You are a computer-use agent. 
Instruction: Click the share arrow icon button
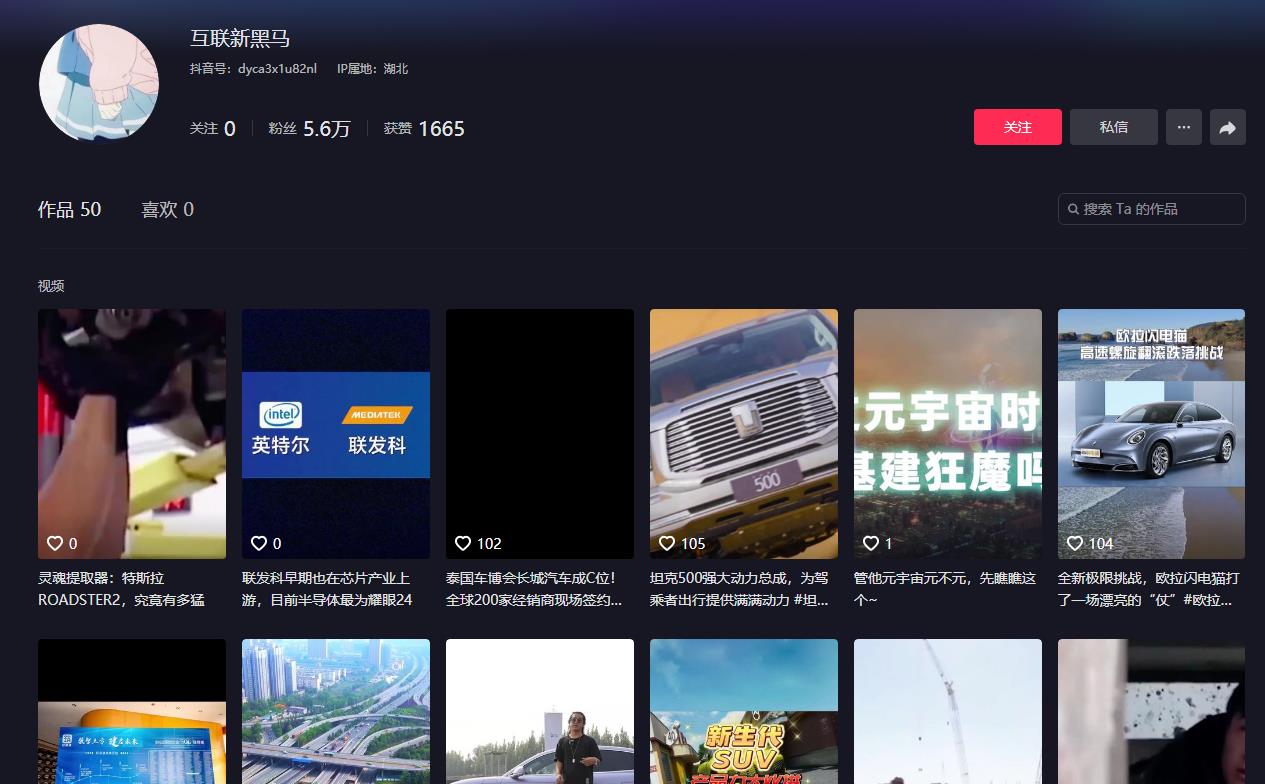(x=1228, y=127)
